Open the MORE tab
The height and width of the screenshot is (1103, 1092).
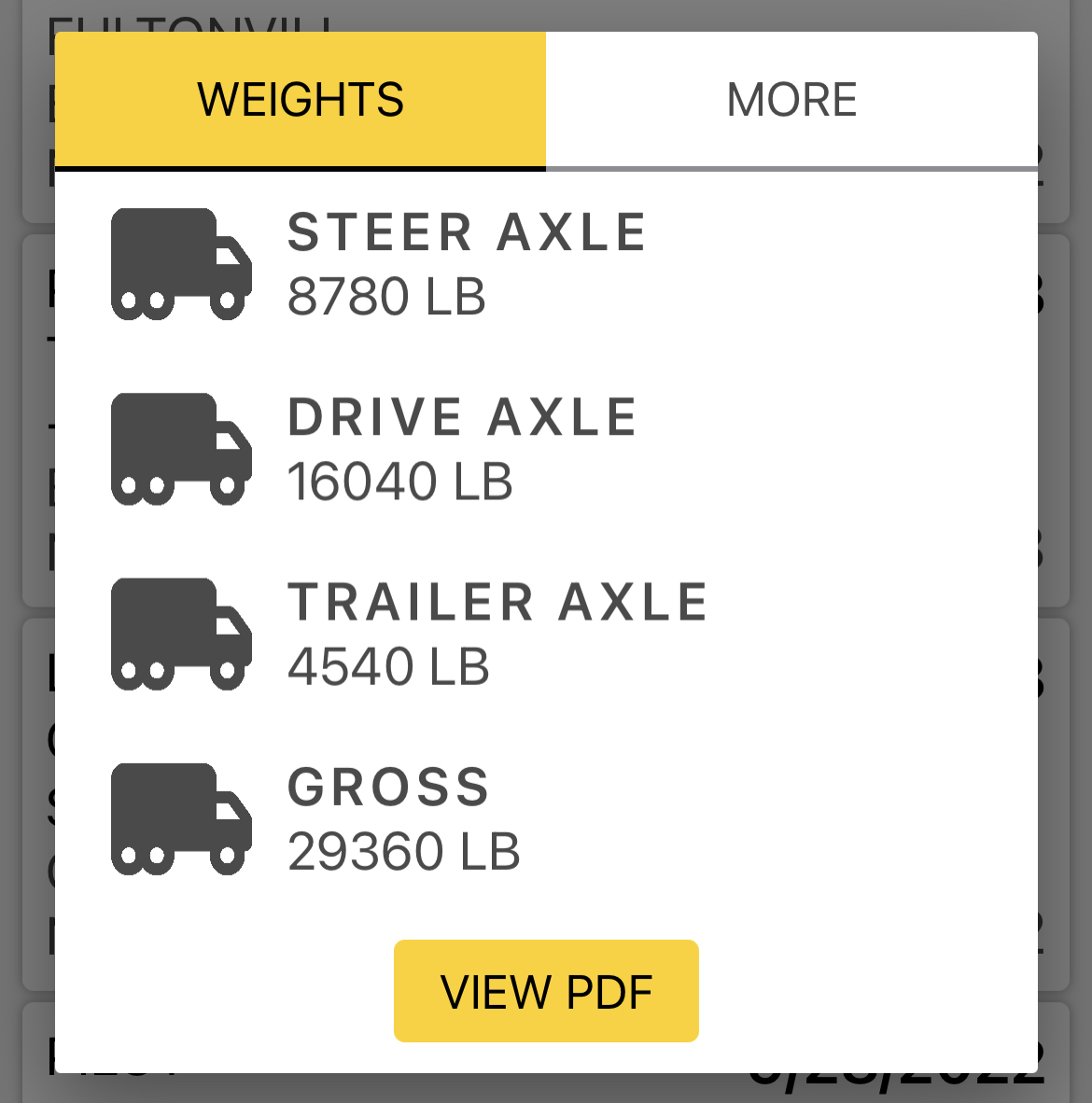791,99
